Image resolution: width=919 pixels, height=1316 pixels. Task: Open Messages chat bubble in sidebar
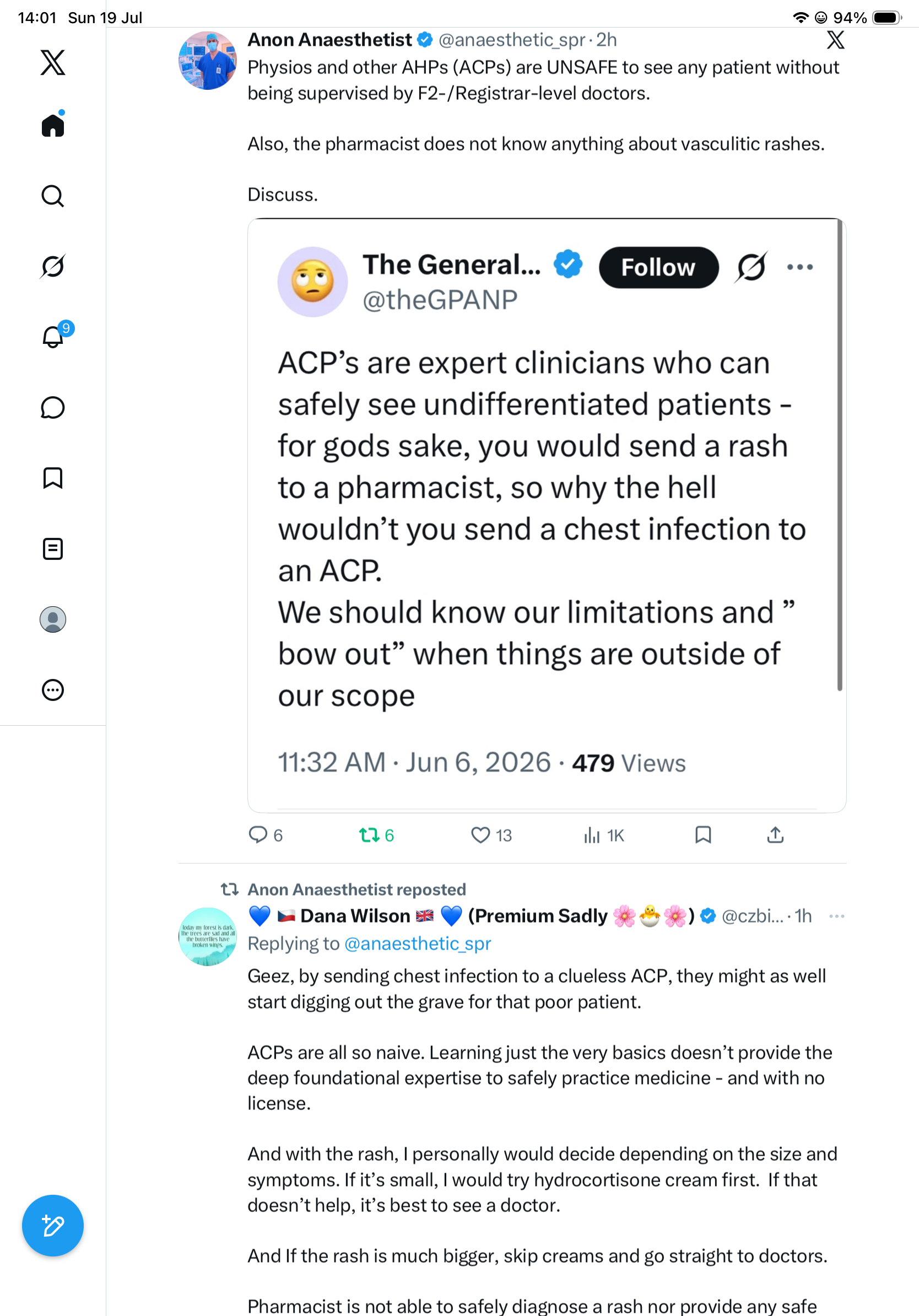(x=53, y=407)
